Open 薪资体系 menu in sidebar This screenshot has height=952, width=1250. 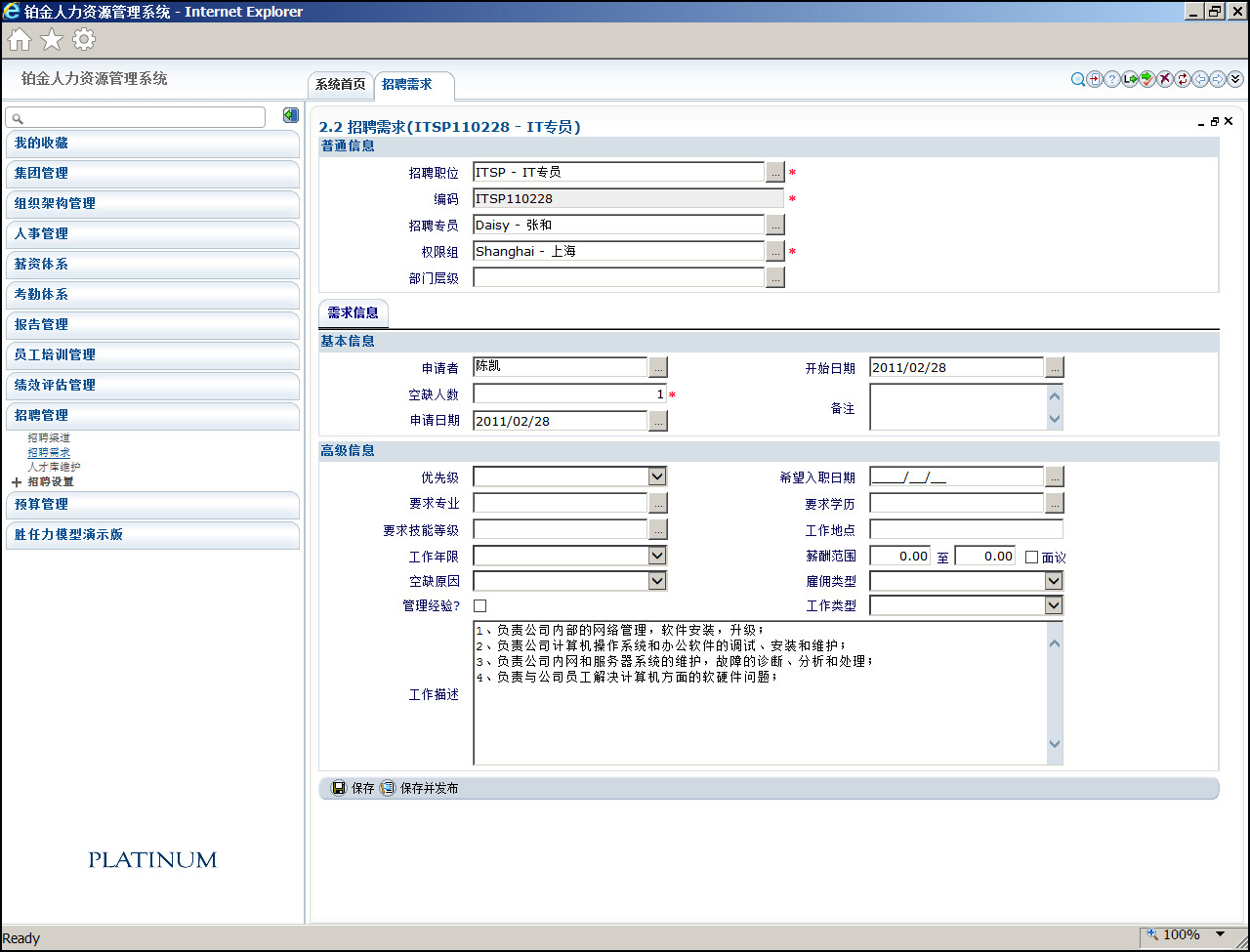point(151,265)
